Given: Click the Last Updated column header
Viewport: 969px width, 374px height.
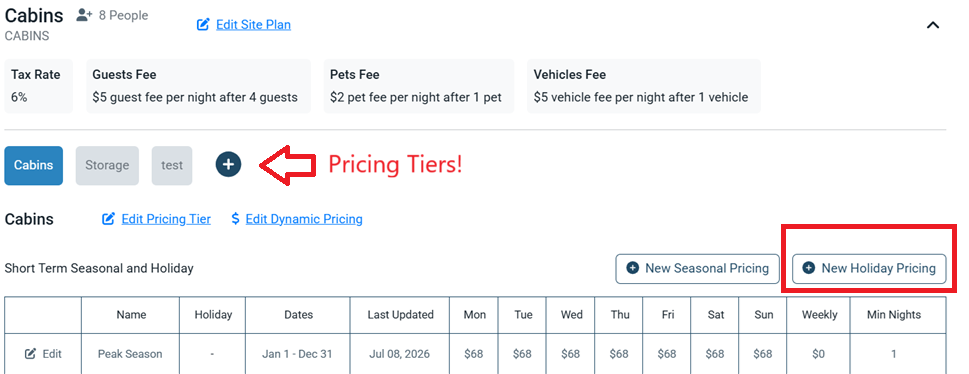Looking at the screenshot, I should pyautogui.click(x=400, y=315).
